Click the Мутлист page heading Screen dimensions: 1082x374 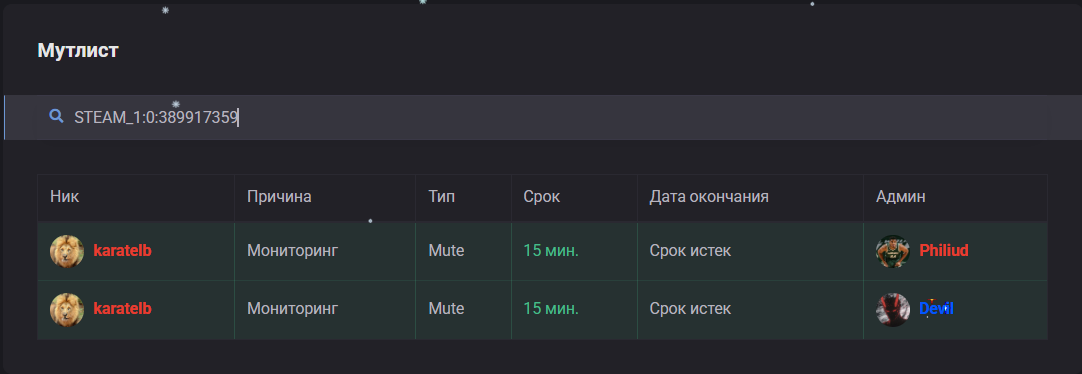click(78, 50)
